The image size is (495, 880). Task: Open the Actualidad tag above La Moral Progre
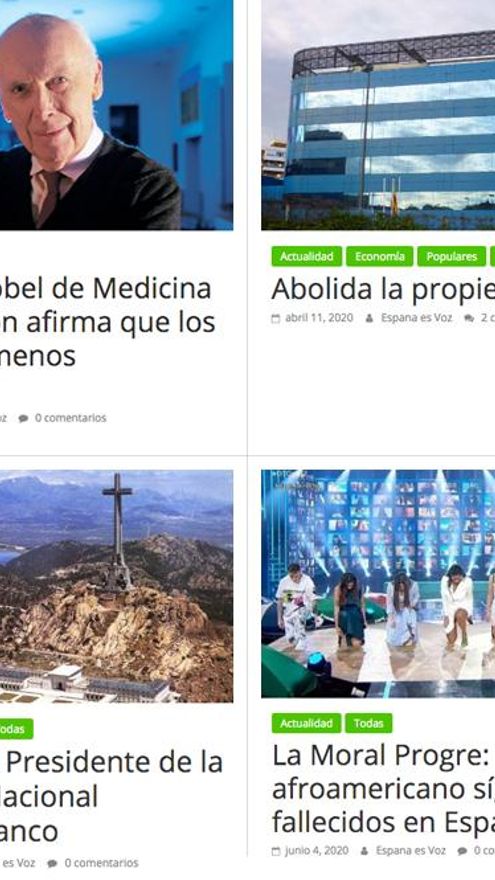(306, 723)
